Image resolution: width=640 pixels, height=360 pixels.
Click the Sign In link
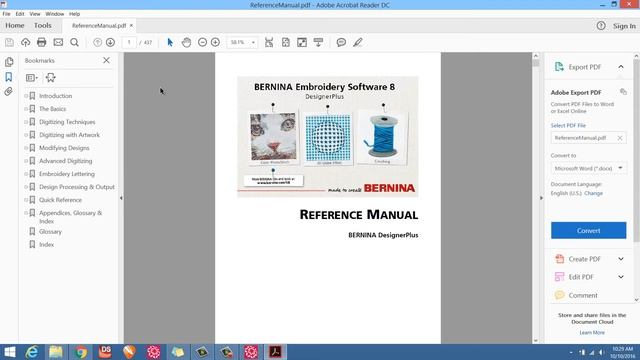pos(624,26)
